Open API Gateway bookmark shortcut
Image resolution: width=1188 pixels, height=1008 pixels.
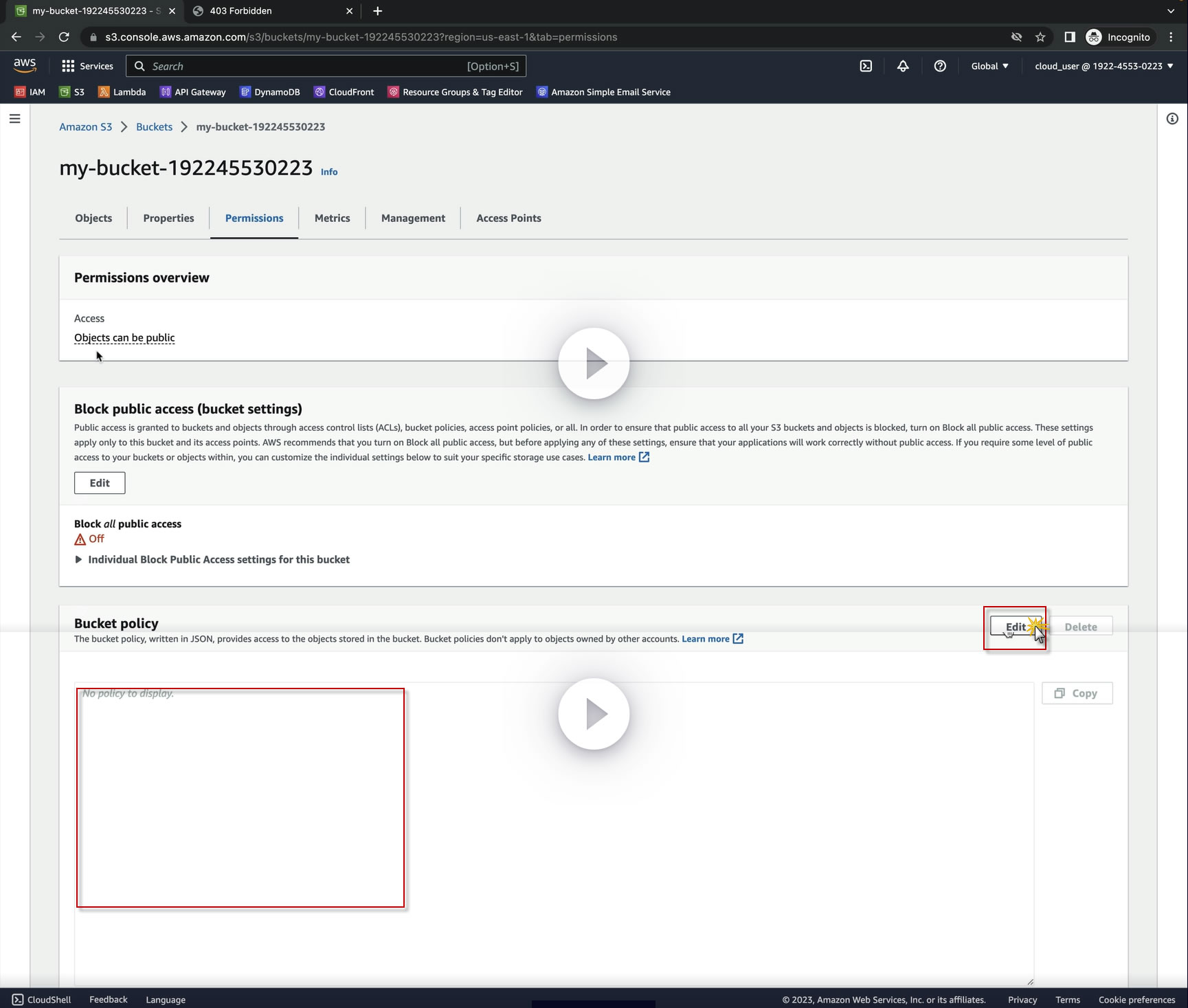(x=192, y=92)
